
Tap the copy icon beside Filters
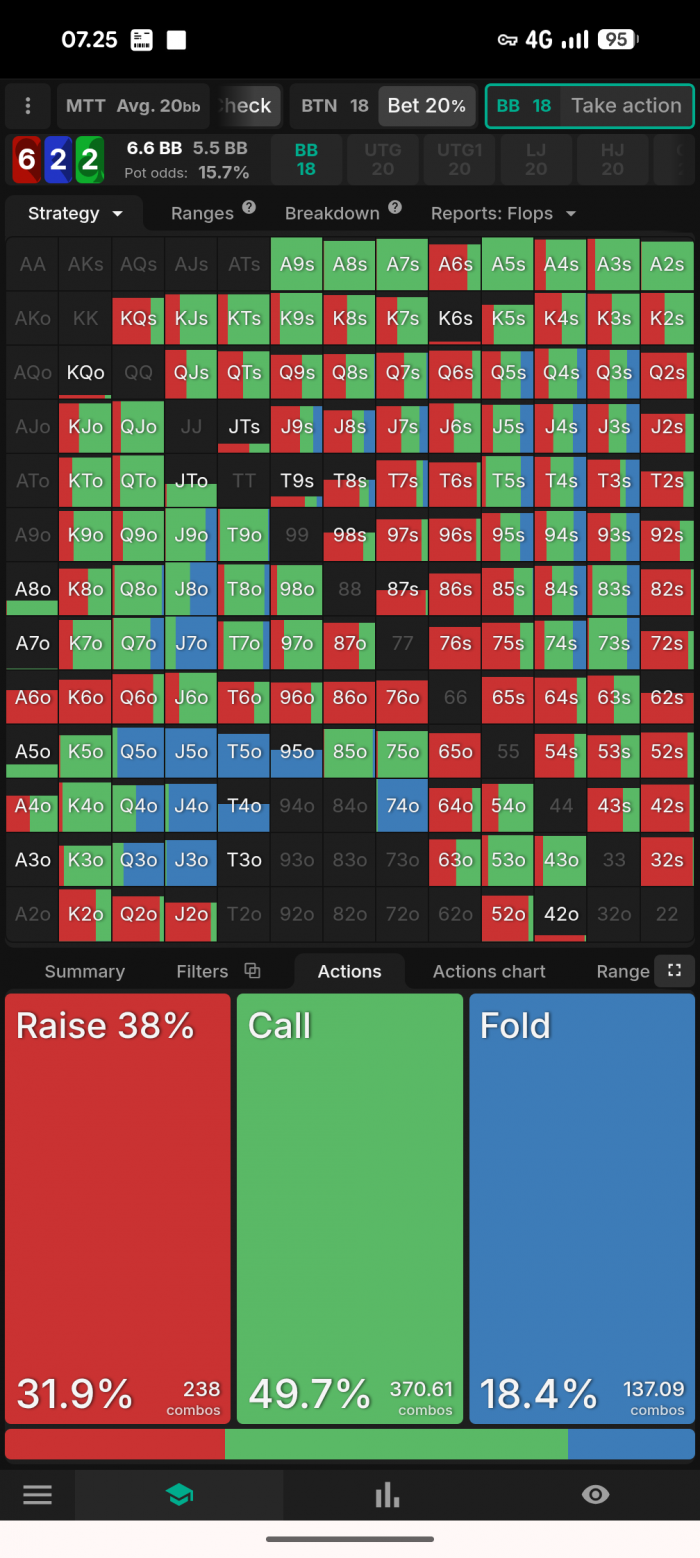(252, 970)
